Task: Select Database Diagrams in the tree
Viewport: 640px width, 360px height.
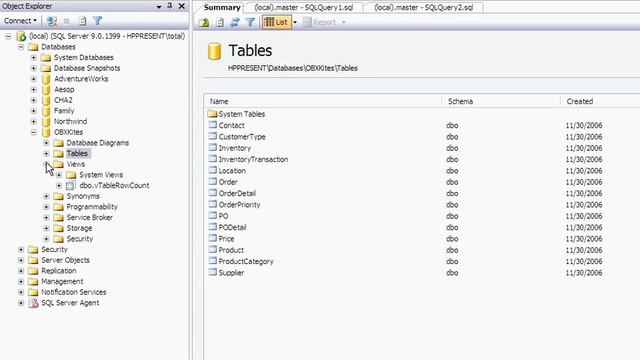Action: point(98,143)
